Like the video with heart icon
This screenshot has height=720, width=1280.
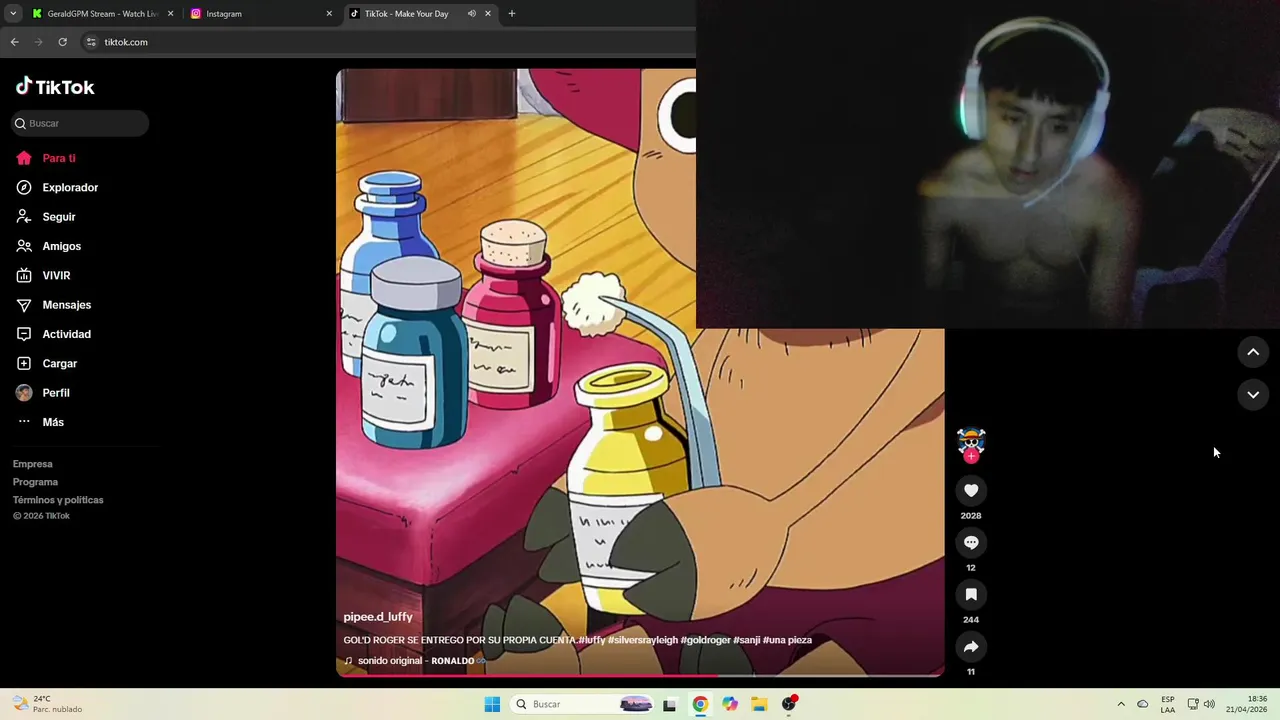click(x=971, y=490)
